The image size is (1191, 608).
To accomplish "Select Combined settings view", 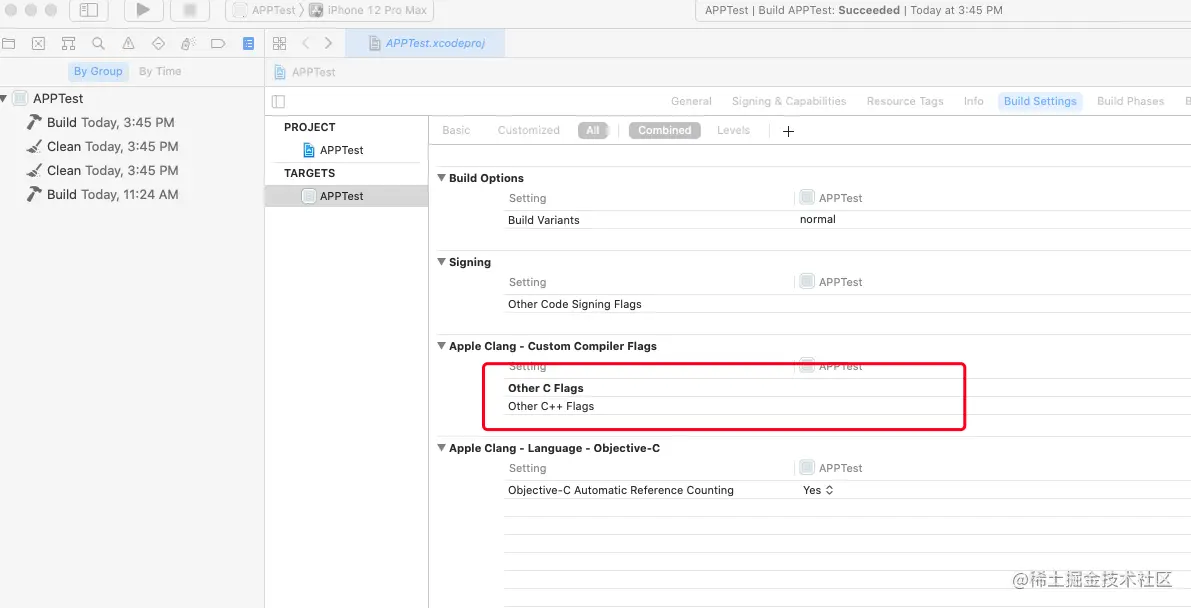I will (665, 130).
